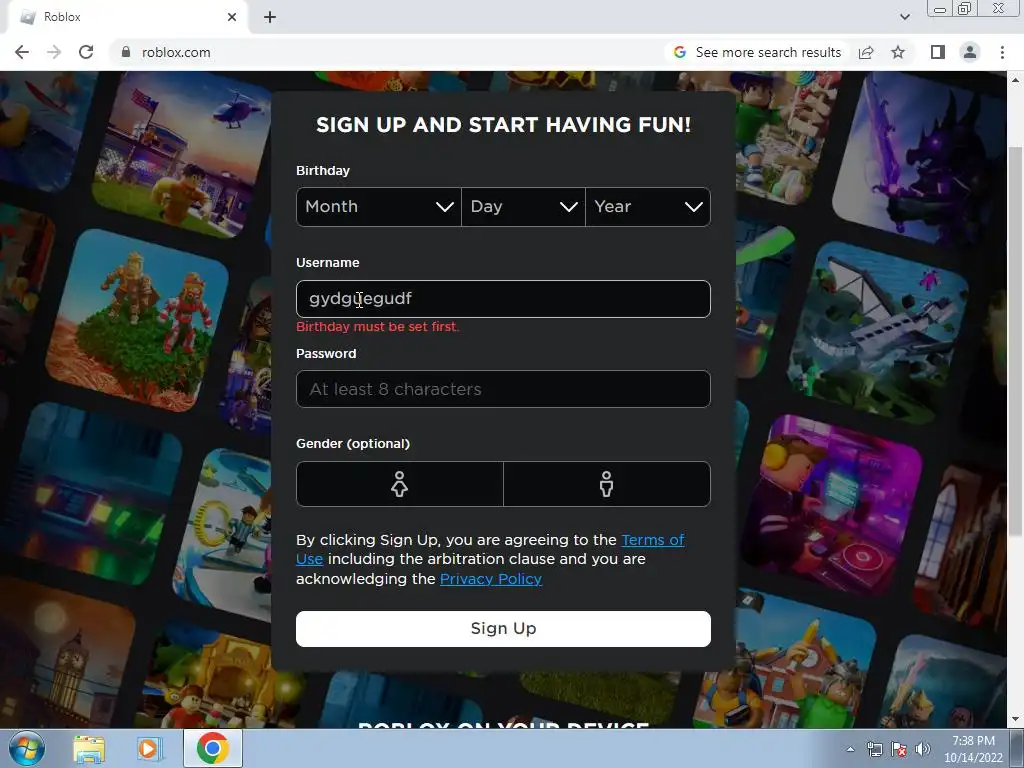Click the taskbar clock 7:38 PM

point(973,749)
